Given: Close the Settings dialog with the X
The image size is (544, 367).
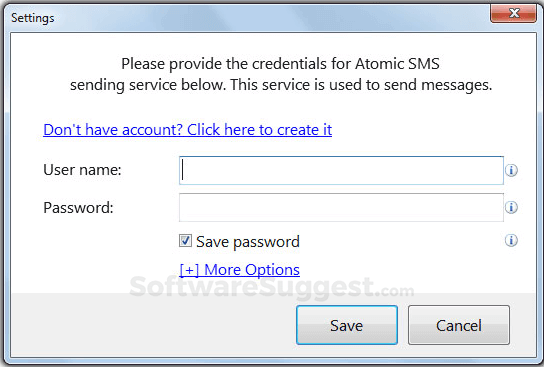Looking at the screenshot, I should 513,14.
